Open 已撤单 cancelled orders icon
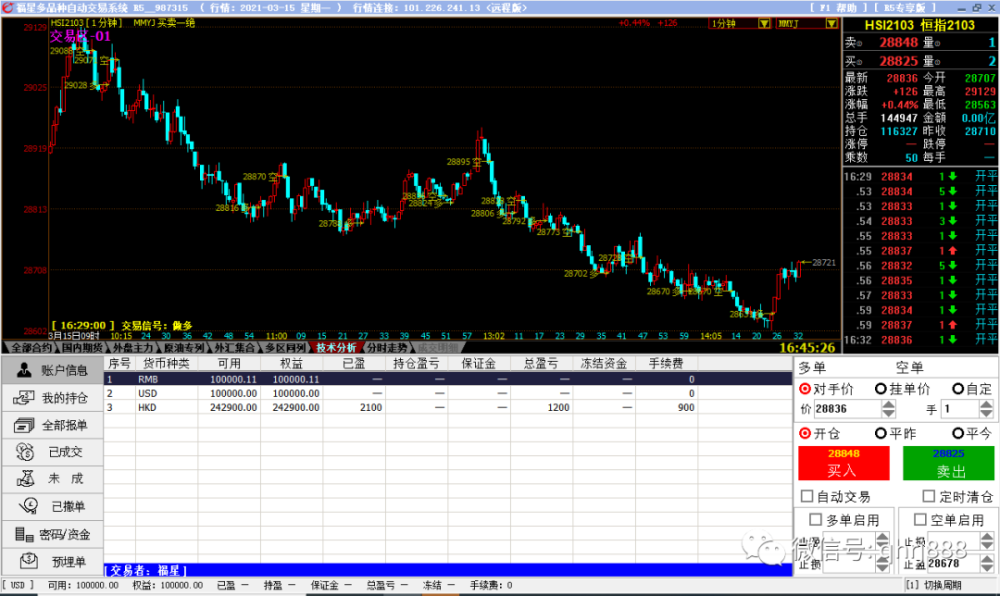 tap(28, 506)
